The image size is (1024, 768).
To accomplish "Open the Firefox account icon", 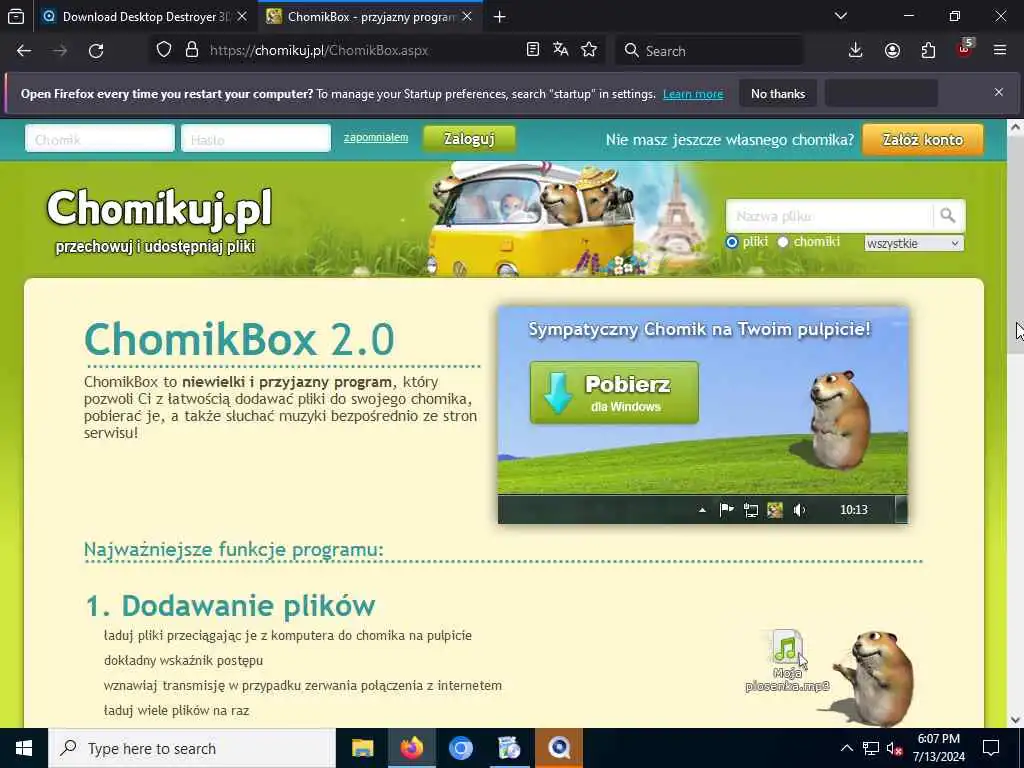I will click(x=892, y=50).
